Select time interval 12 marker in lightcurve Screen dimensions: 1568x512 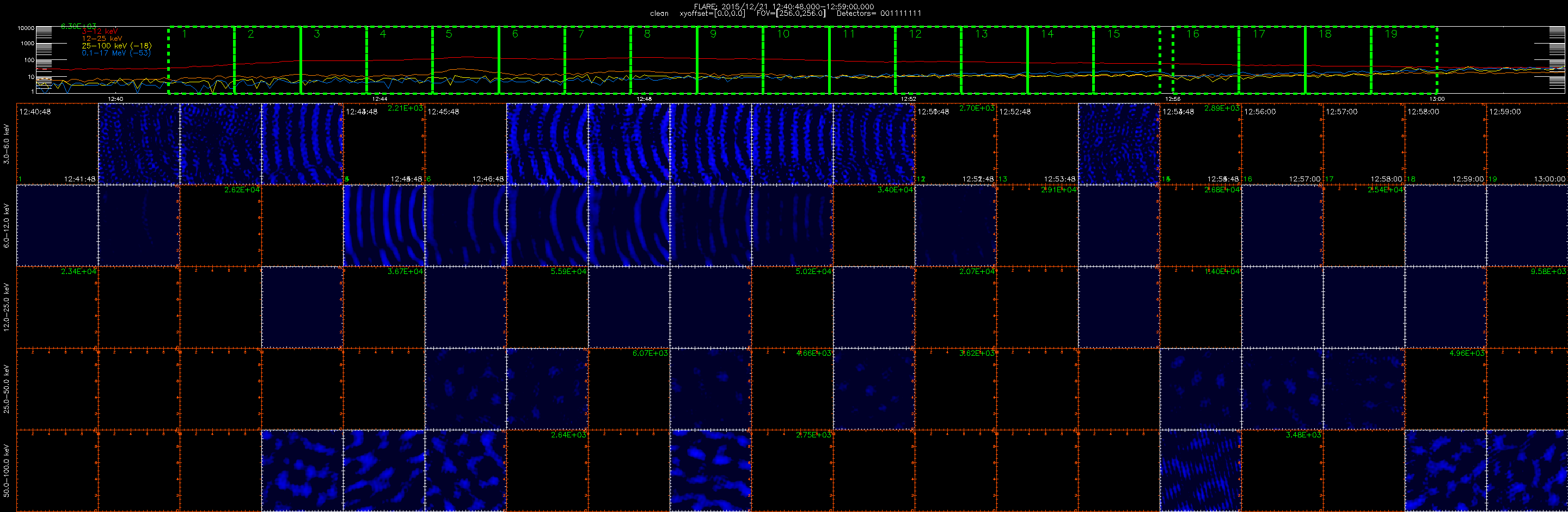pos(915,34)
